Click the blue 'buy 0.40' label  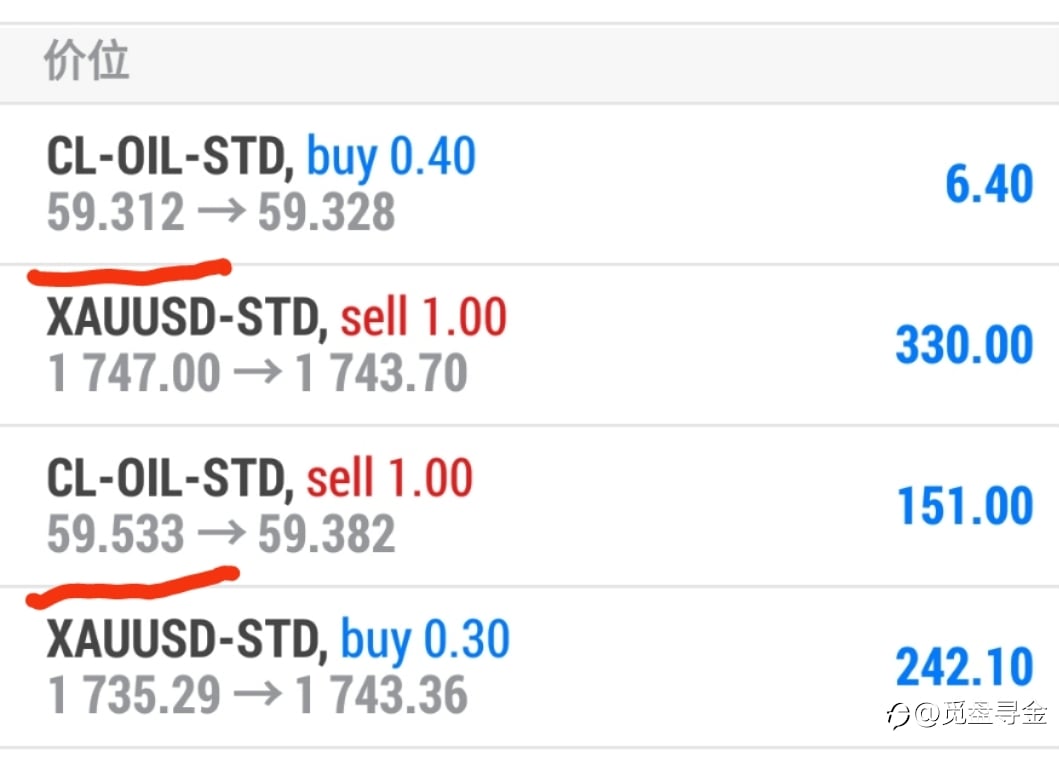(x=392, y=157)
